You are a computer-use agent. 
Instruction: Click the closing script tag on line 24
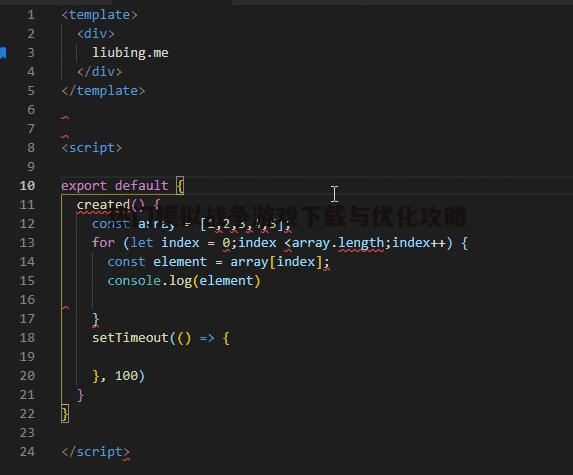point(95,452)
